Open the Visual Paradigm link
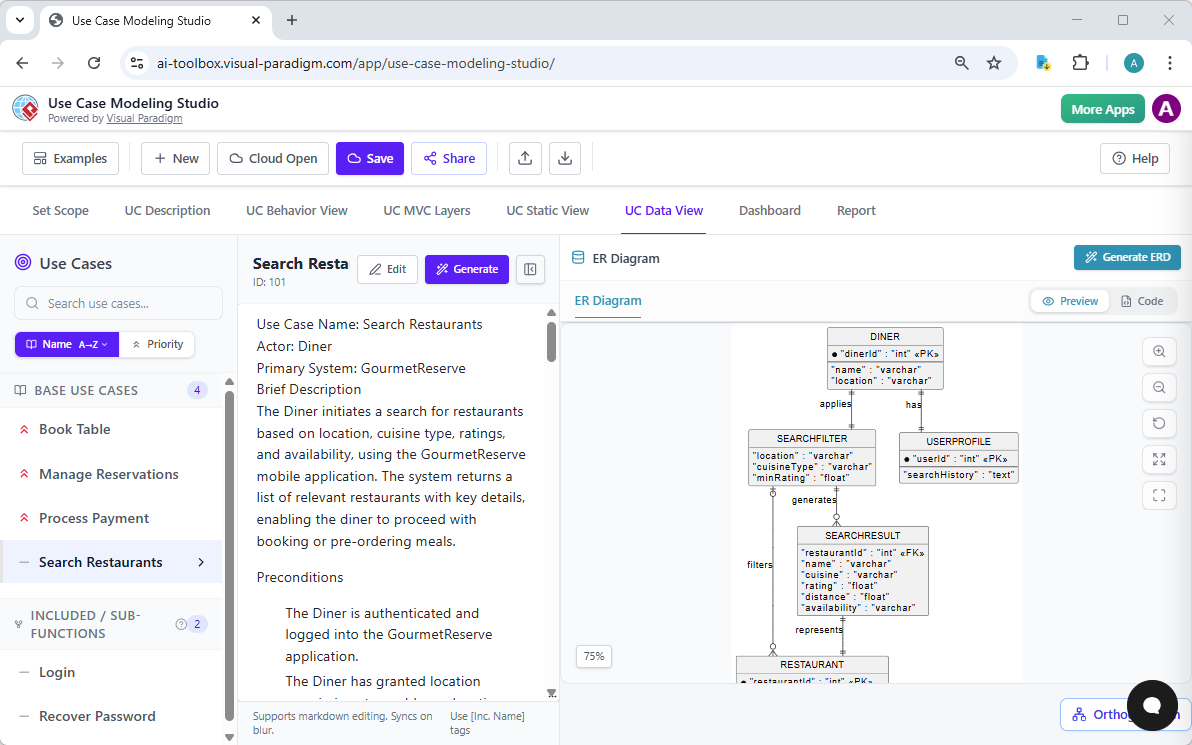Screen dimensions: 1192x745 (x=144, y=117)
